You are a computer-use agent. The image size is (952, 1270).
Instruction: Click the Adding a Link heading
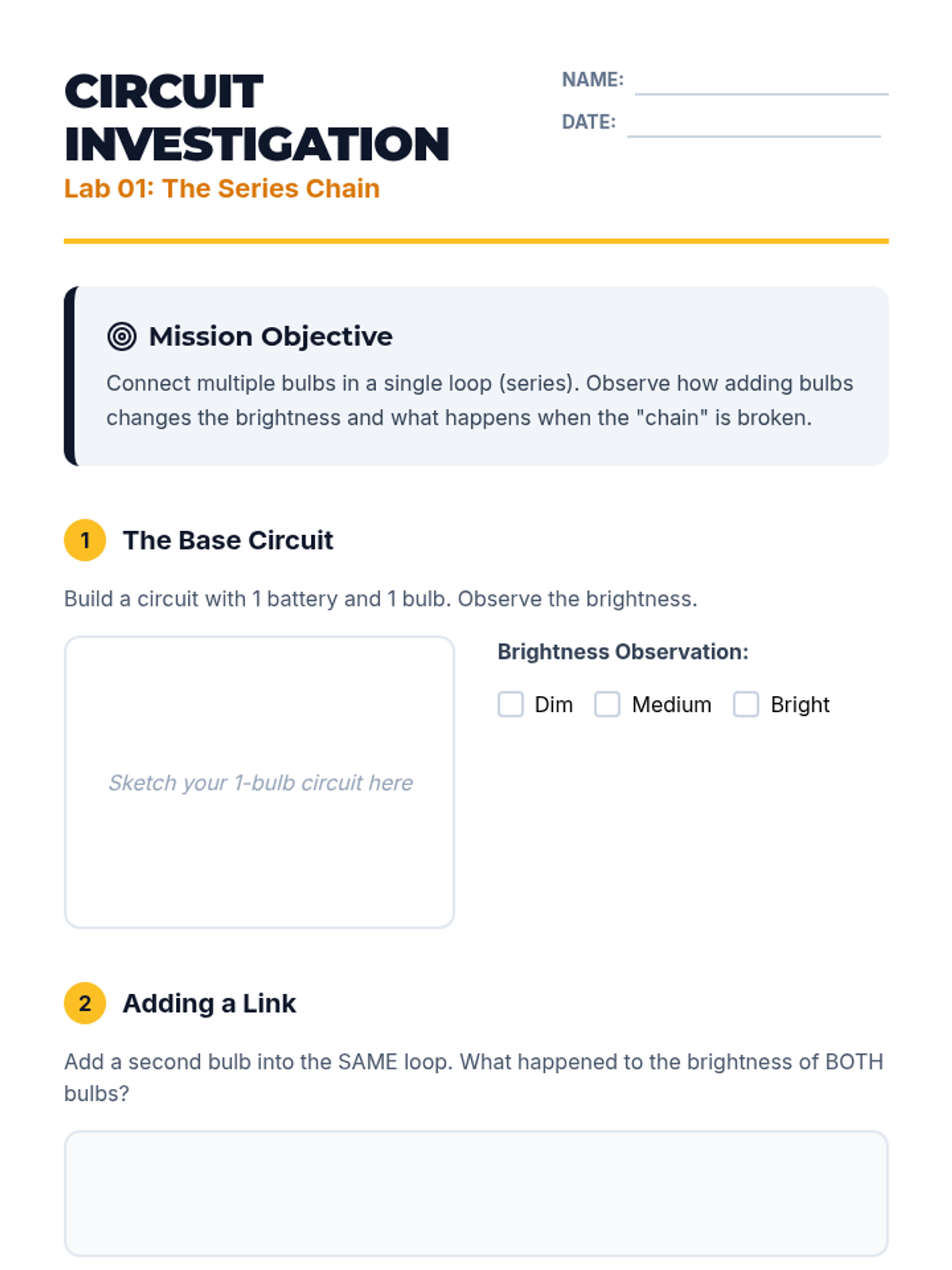tap(209, 1003)
